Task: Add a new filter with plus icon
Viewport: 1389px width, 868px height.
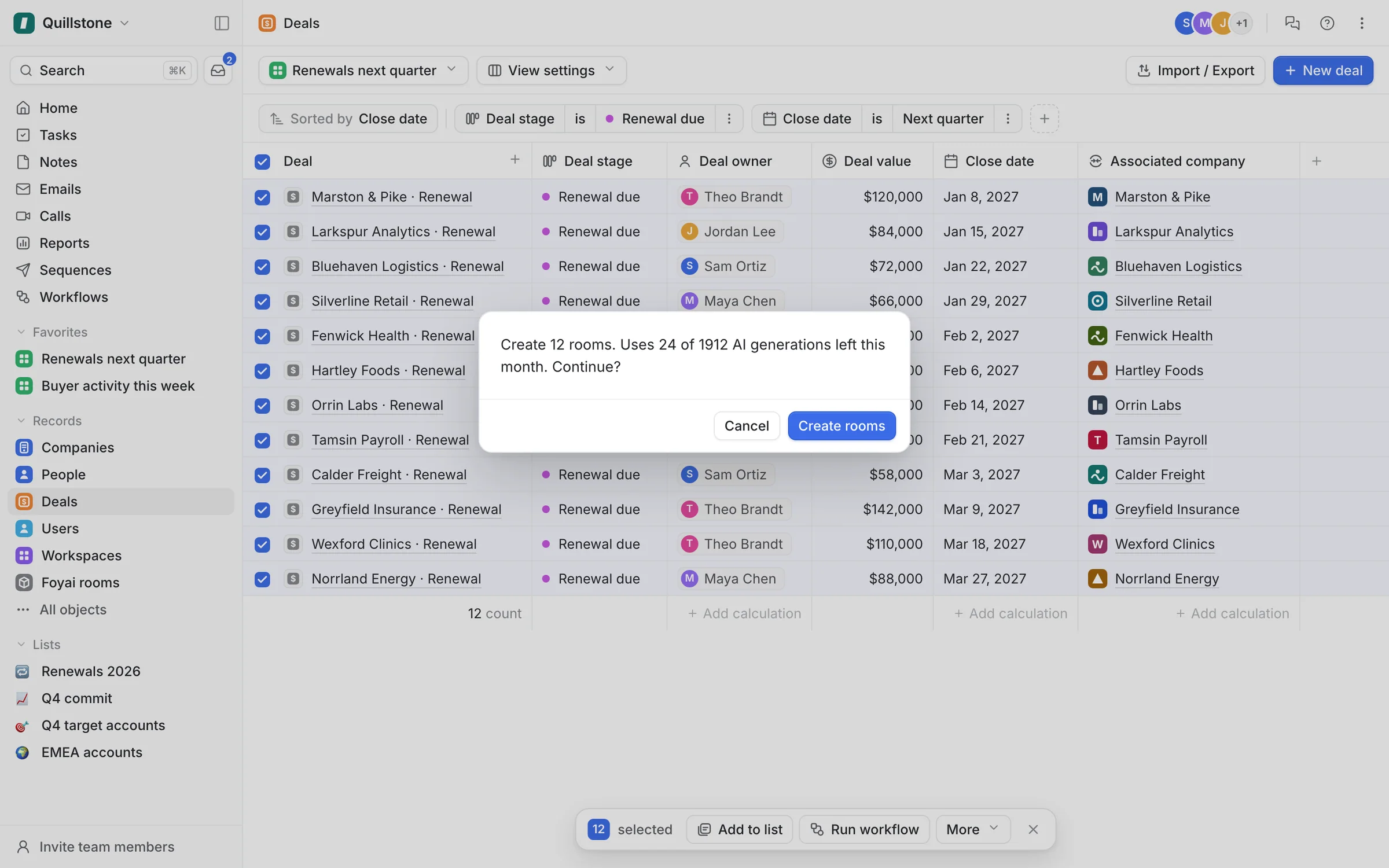Action: pyautogui.click(x=1044, y=119)
